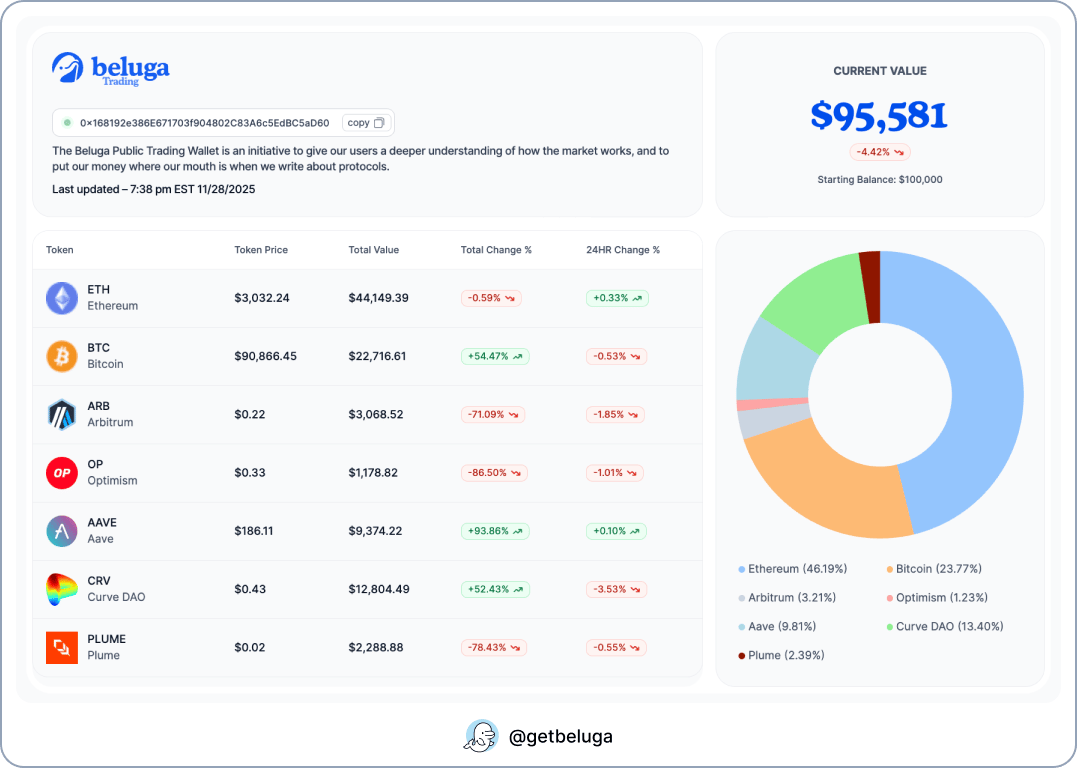
Task: Click the Total Value column header
Action: click(x=374, y=250)
